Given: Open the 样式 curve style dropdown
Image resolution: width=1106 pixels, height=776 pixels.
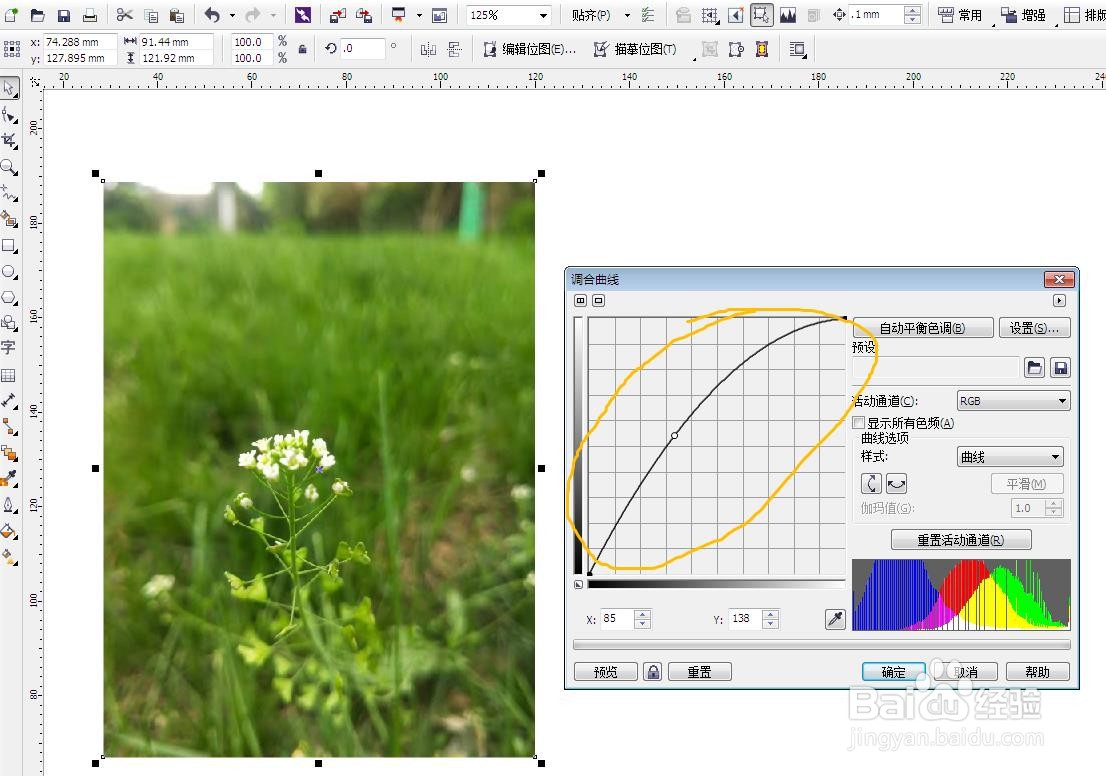Looking at the screenshot, I should pyautogui.click(x=1009, y=456).
